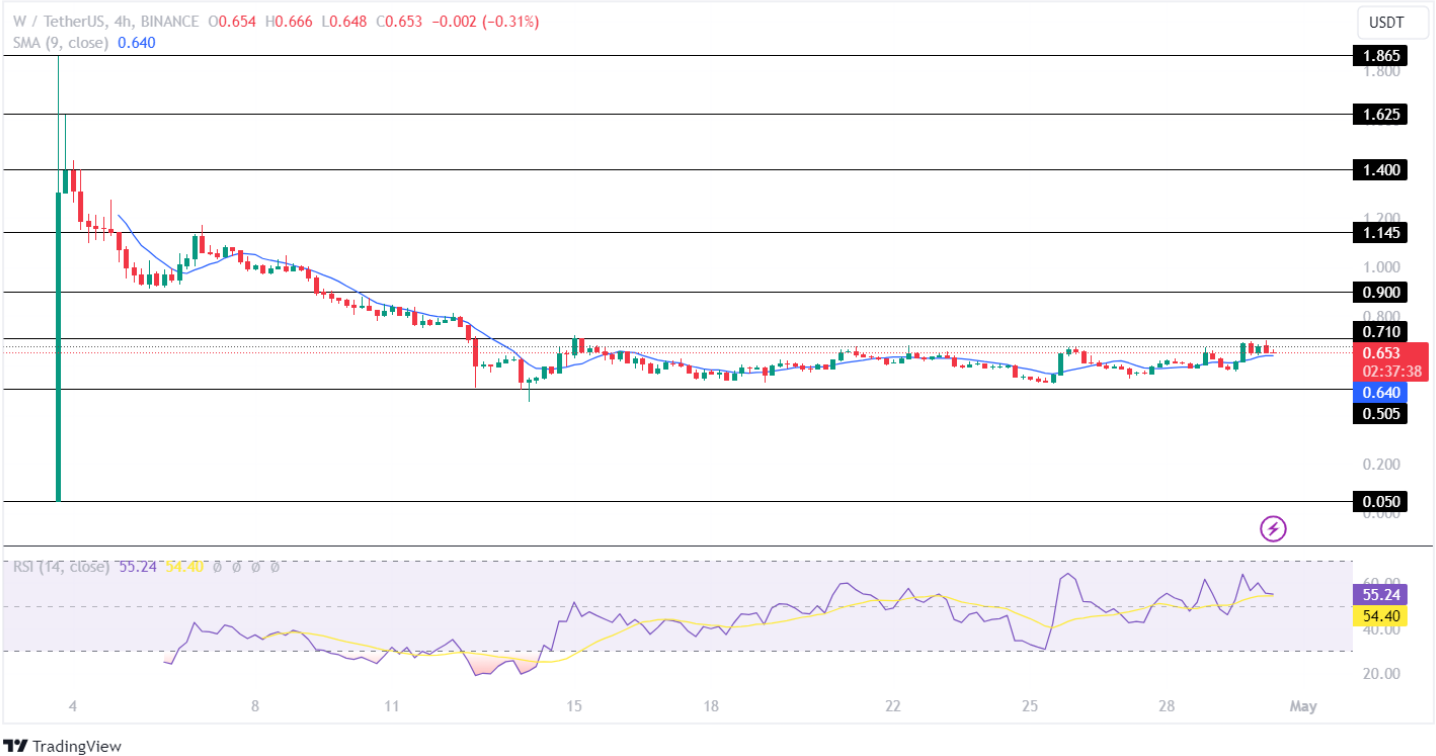Click the 8 date on time axis
This screenshot has height=756, width=1436.
255,706
